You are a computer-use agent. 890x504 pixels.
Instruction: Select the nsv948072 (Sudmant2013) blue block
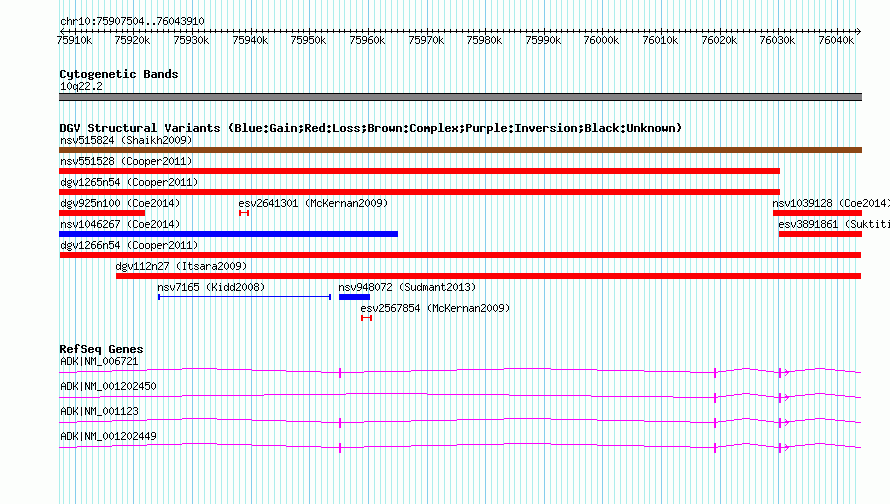[x=354, y=297]
